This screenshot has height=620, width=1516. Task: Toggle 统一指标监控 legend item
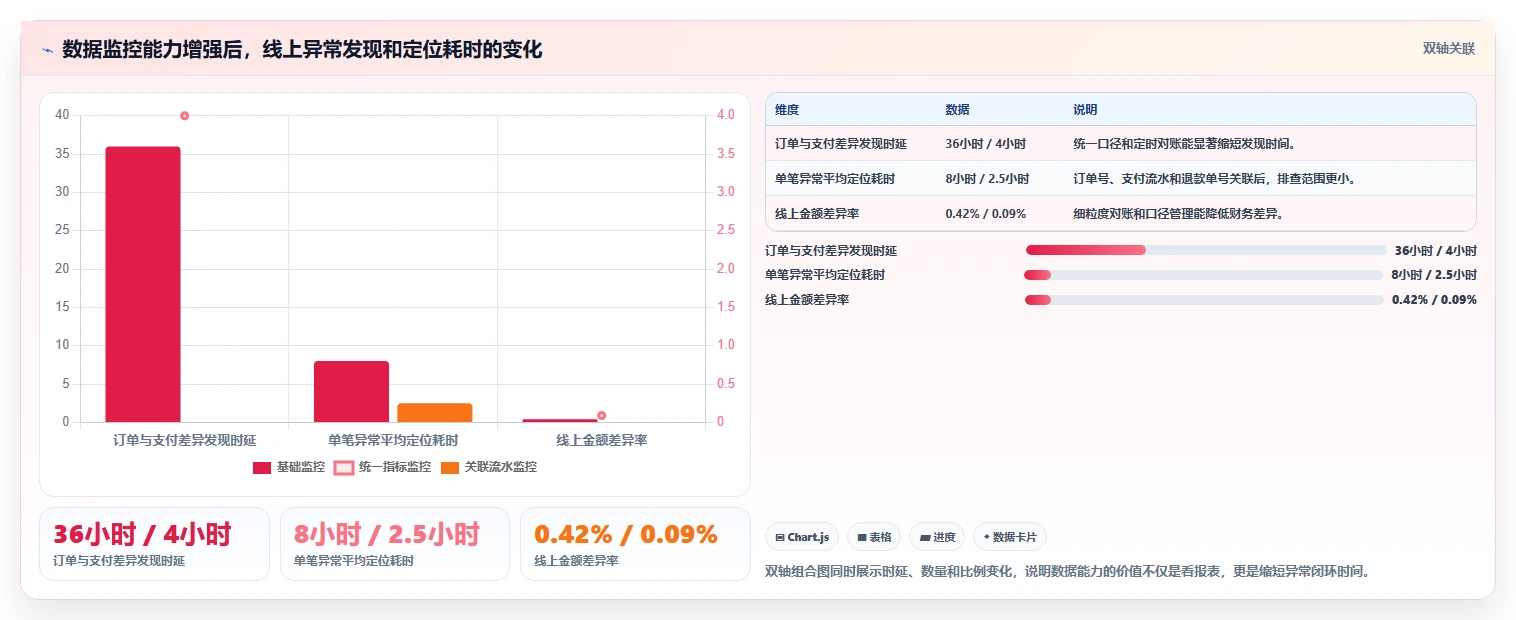click(382, 467)
